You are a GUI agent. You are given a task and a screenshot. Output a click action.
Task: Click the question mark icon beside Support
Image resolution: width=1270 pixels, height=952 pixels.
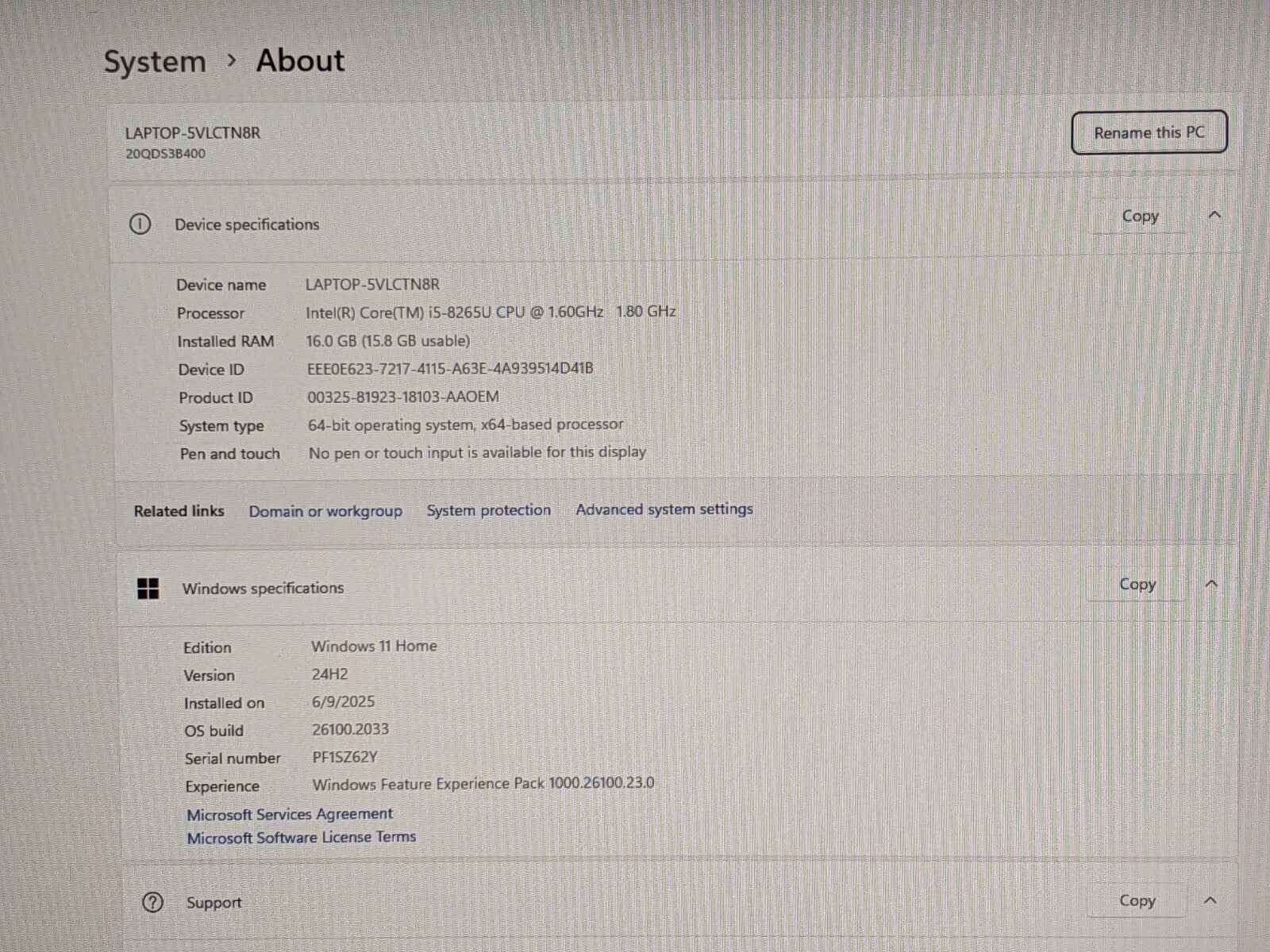pyautogui.click(x=153, y=902)
